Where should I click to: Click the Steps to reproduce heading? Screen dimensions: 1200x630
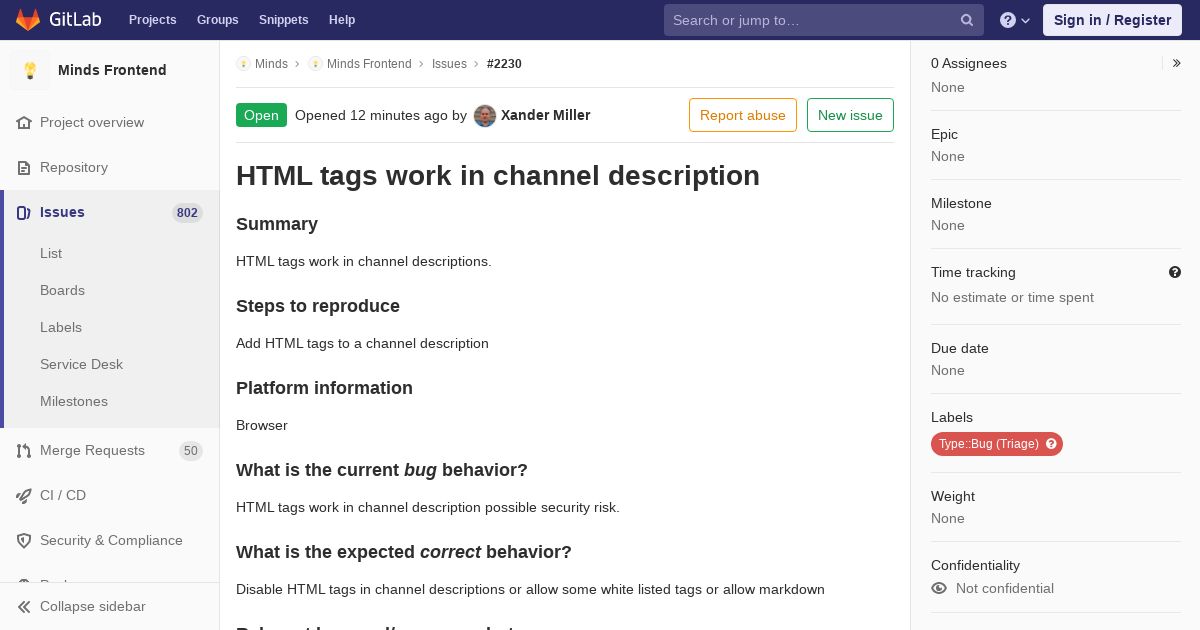point(318,306)
